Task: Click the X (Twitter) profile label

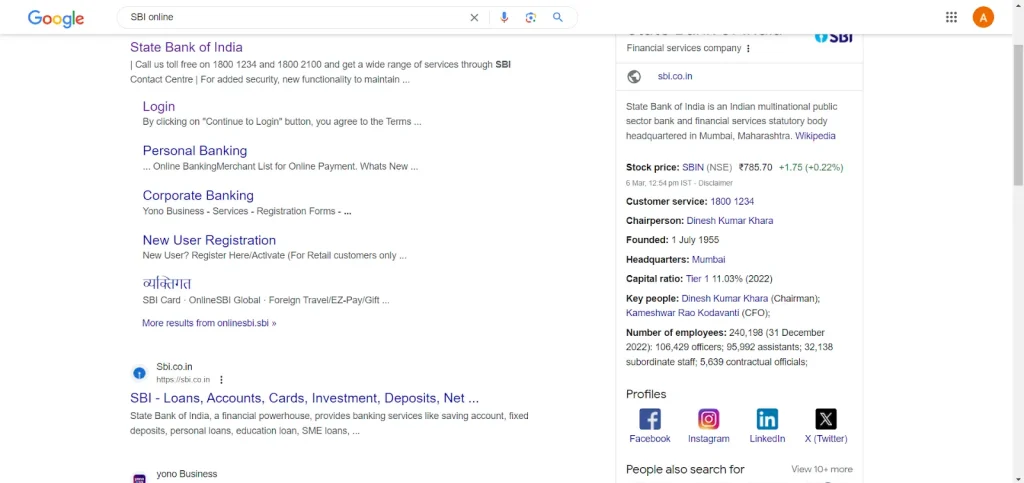Action: (826, 439)
